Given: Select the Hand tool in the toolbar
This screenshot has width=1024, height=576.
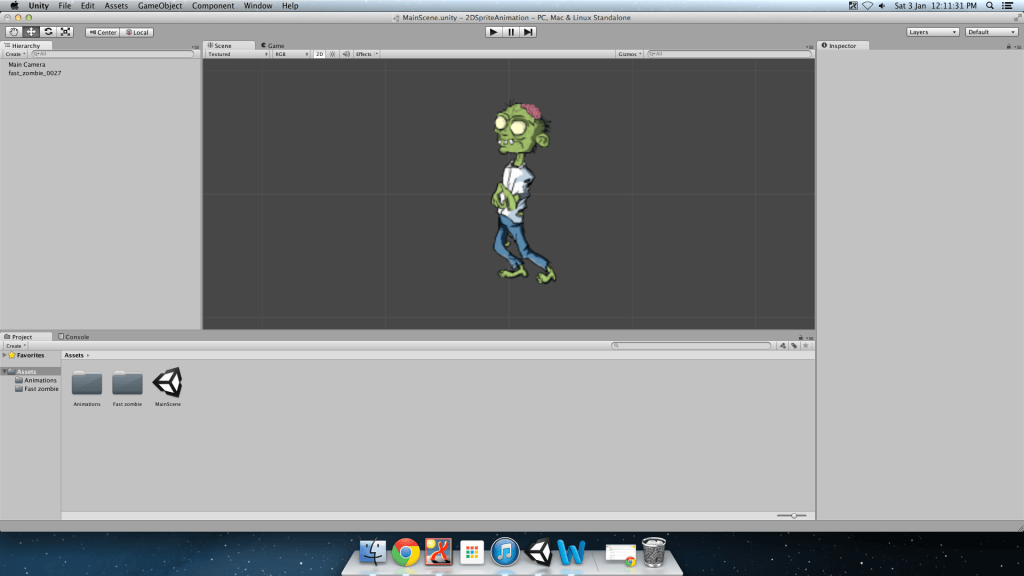Looking at the screenshot, I should pyautogui.click(x=14, y=32).
